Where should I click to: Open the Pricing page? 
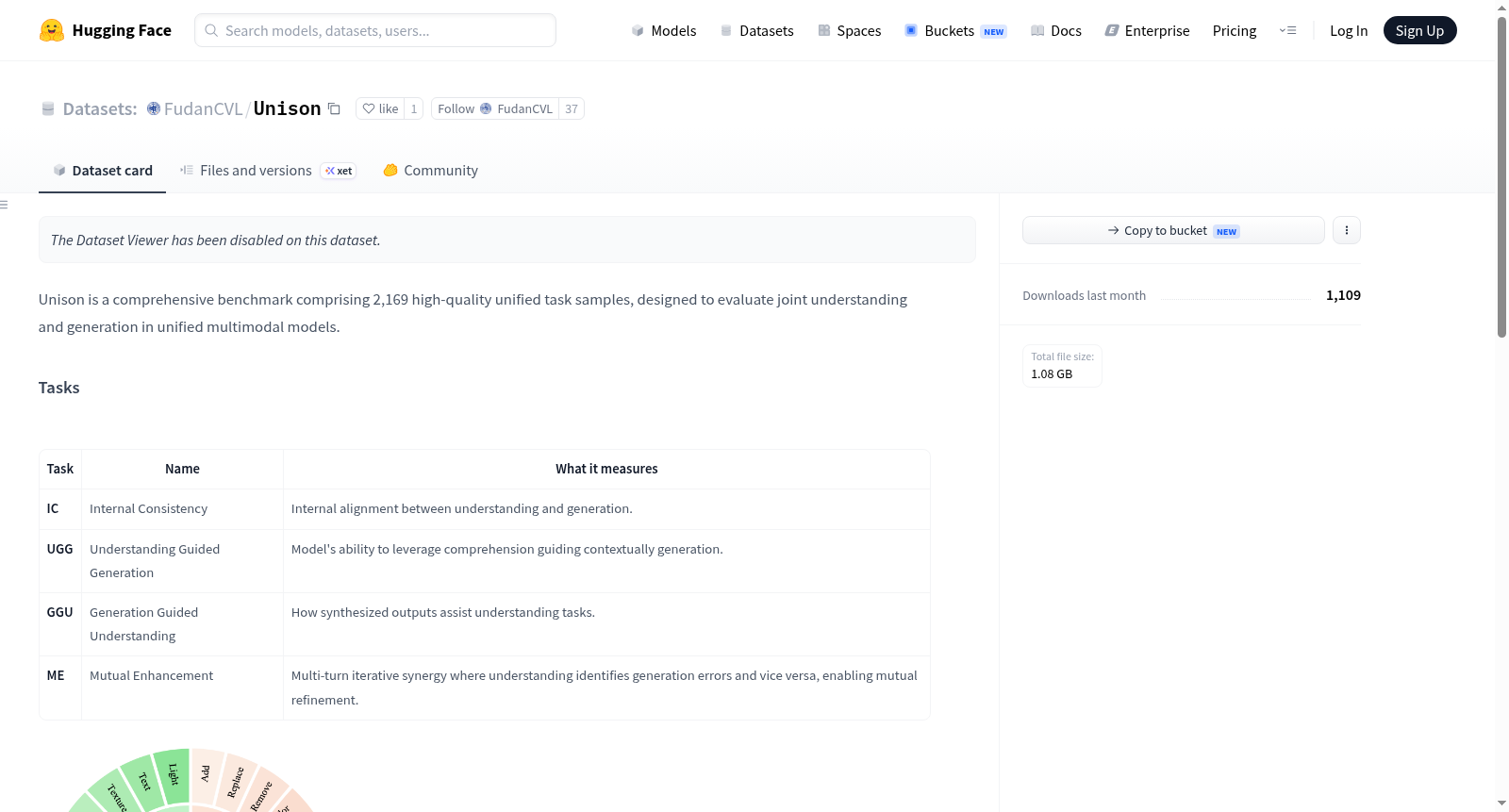tap(1235, 30)
